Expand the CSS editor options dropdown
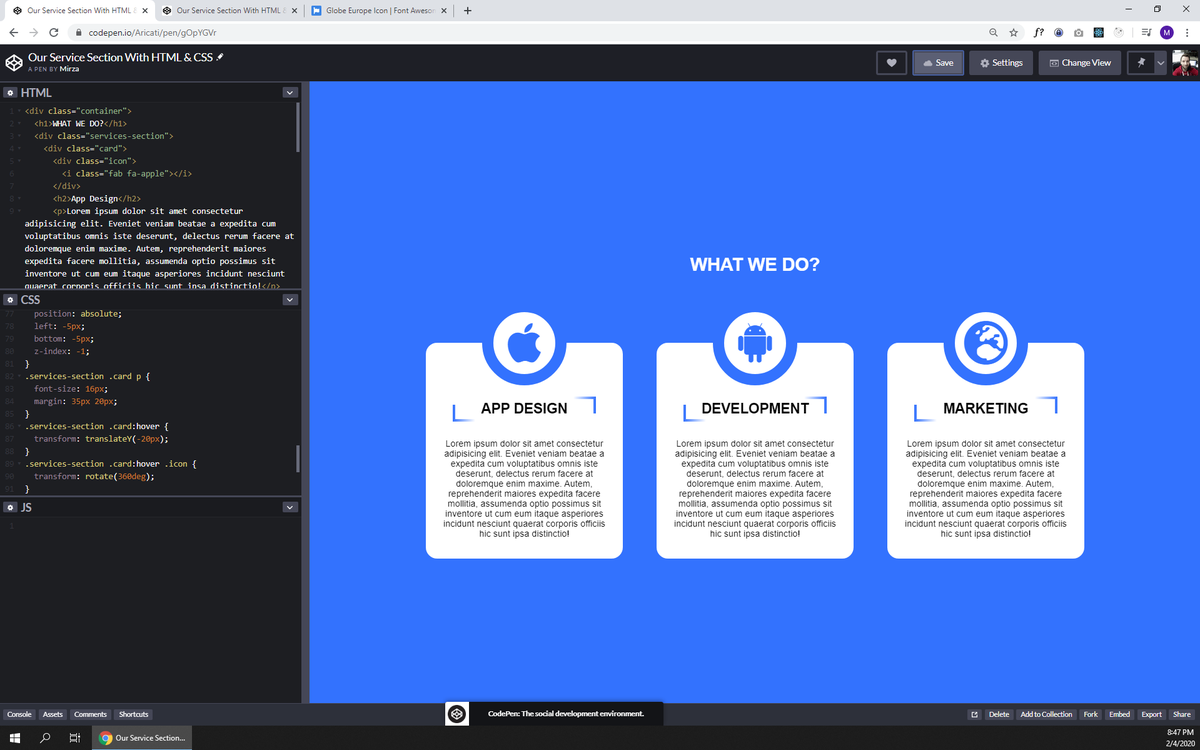The width and height of the screenshot is (1200, 750). (290, 300)
